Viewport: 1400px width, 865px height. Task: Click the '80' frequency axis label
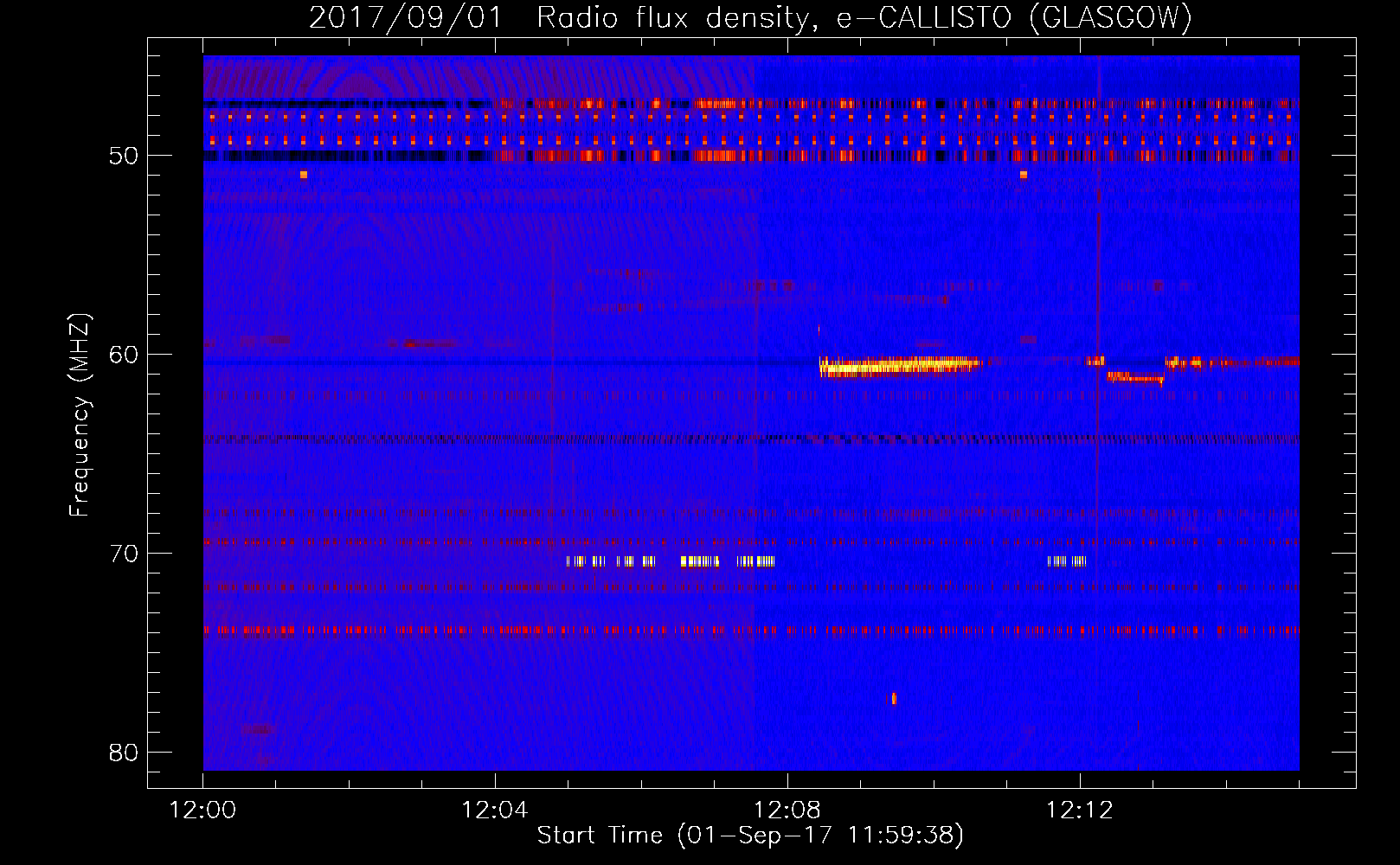point(124,753)
